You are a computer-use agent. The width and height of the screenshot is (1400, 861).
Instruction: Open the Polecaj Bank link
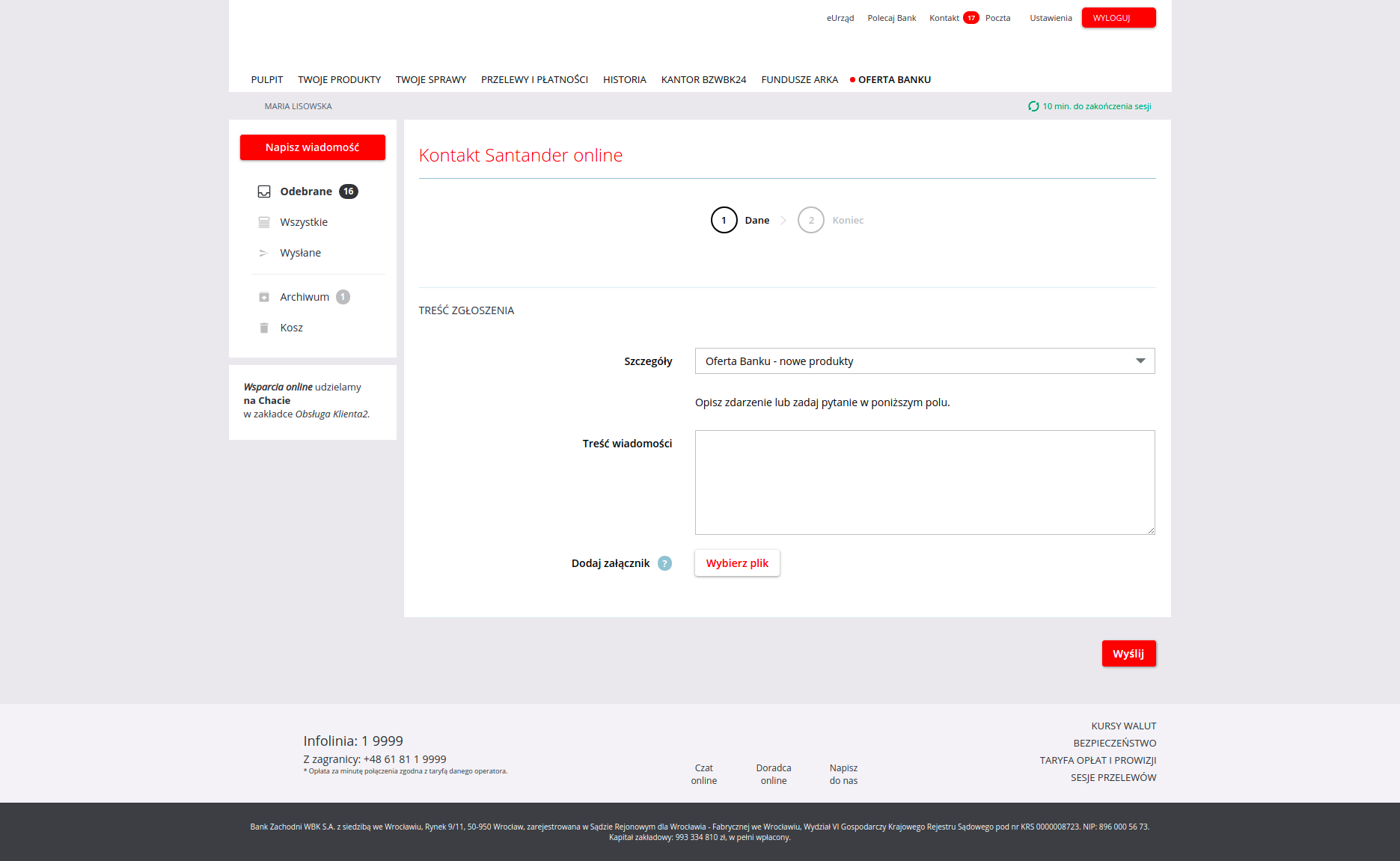click(892, 18)
